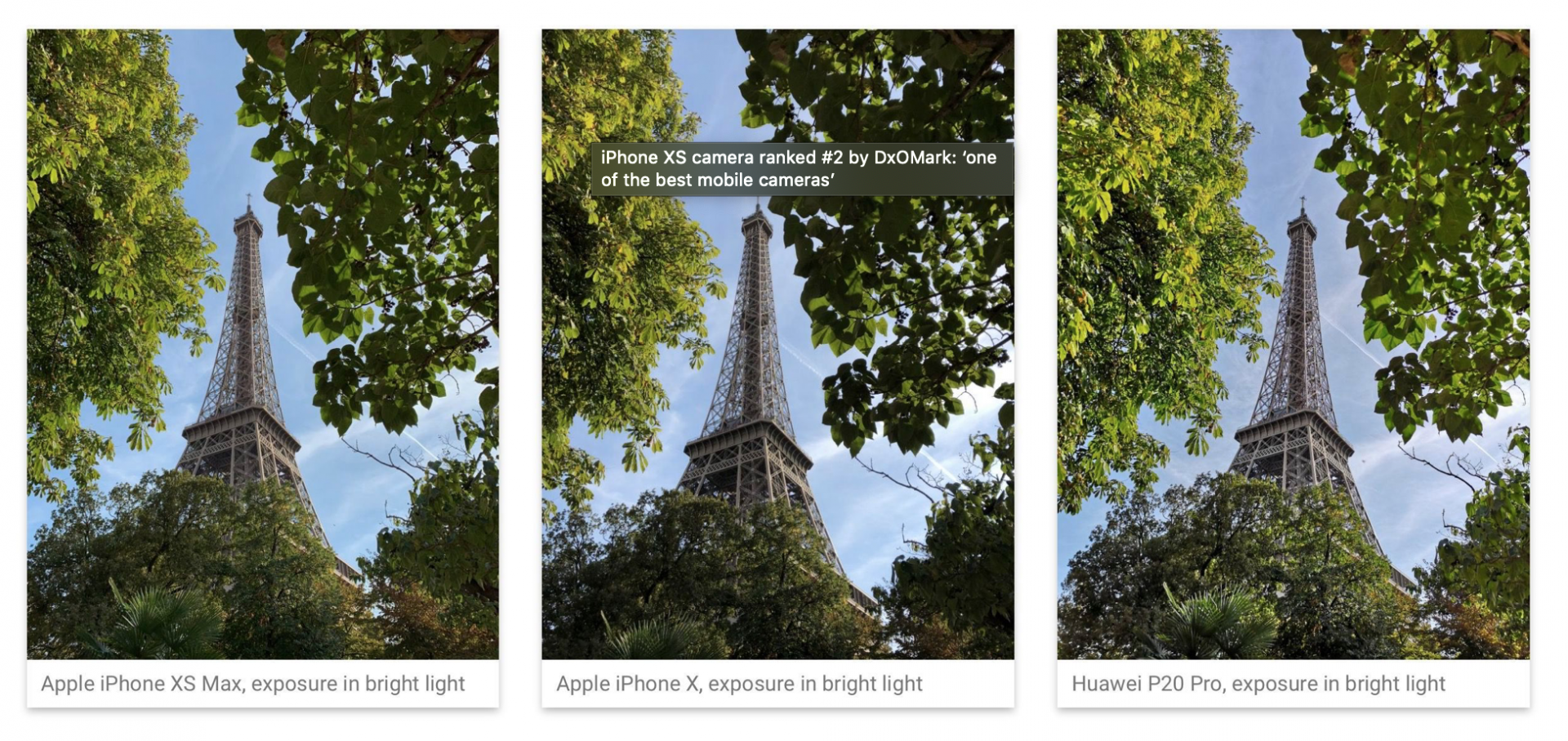Viewport: 1568px width, 741px height.
Task: Open the Apple iPhone X photo
Action: tap(777, 344)
